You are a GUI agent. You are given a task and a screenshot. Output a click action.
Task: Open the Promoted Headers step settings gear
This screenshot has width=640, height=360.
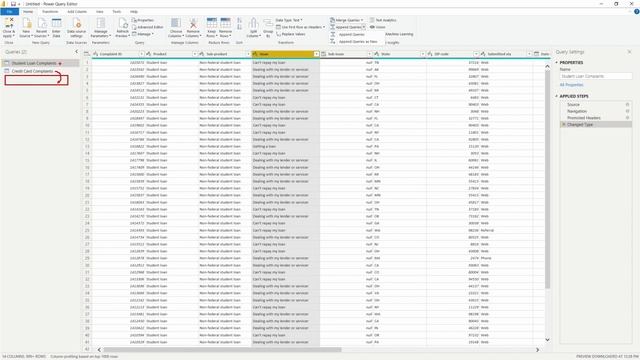[627, 118]
